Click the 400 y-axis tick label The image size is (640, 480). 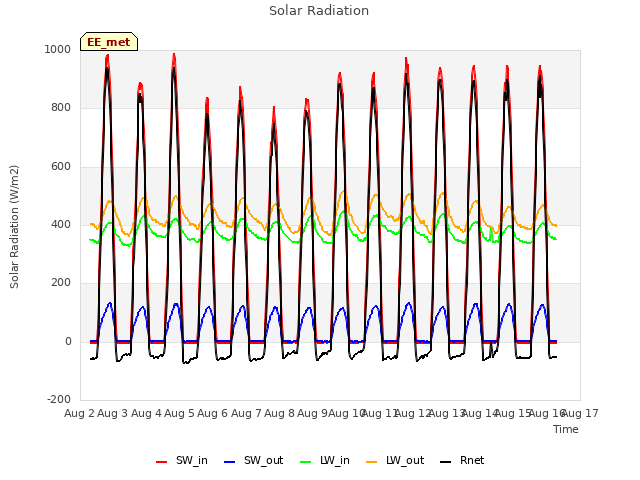61,224
